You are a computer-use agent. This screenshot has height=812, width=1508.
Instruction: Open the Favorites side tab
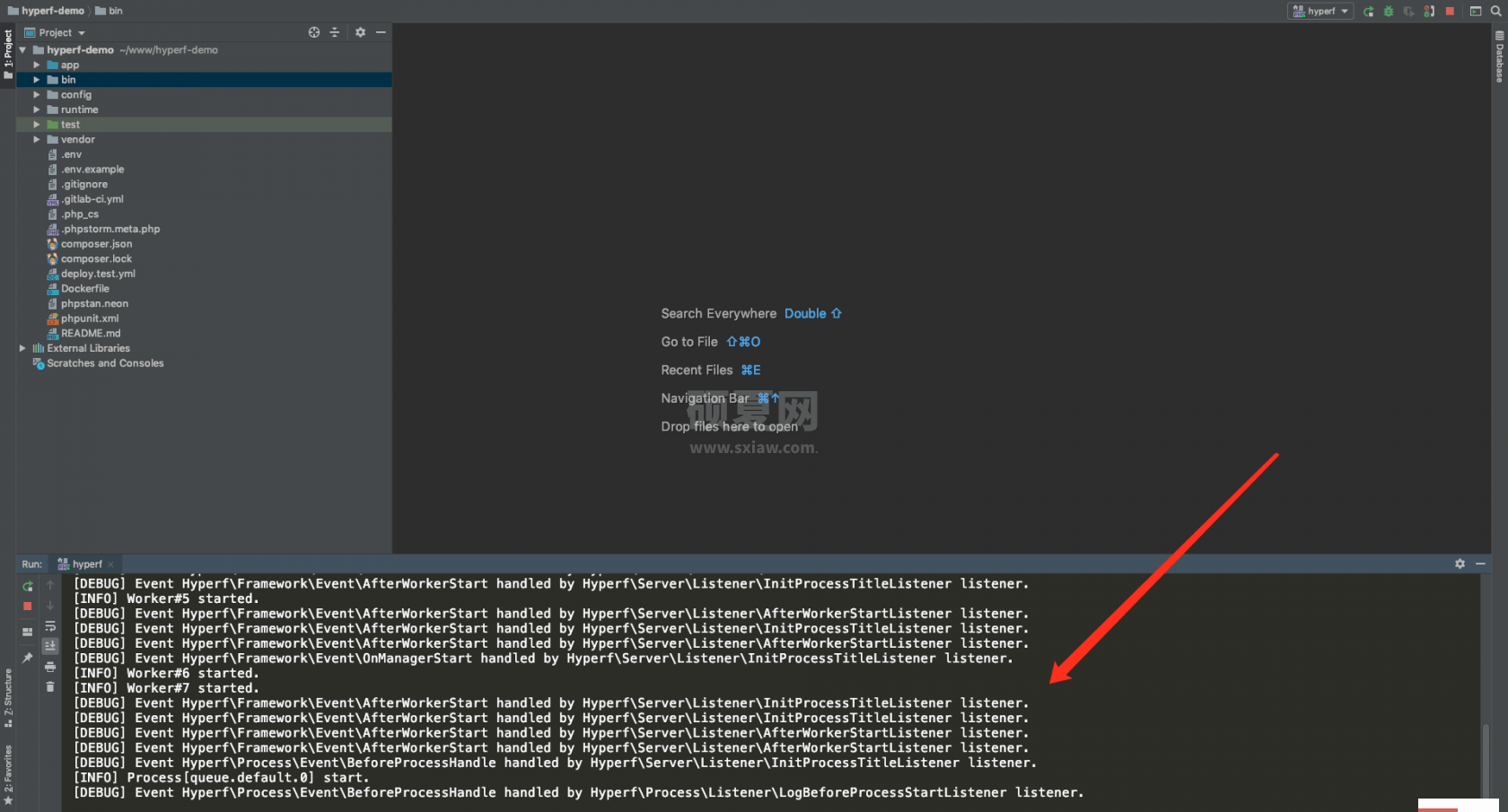(x=8, y=773)
